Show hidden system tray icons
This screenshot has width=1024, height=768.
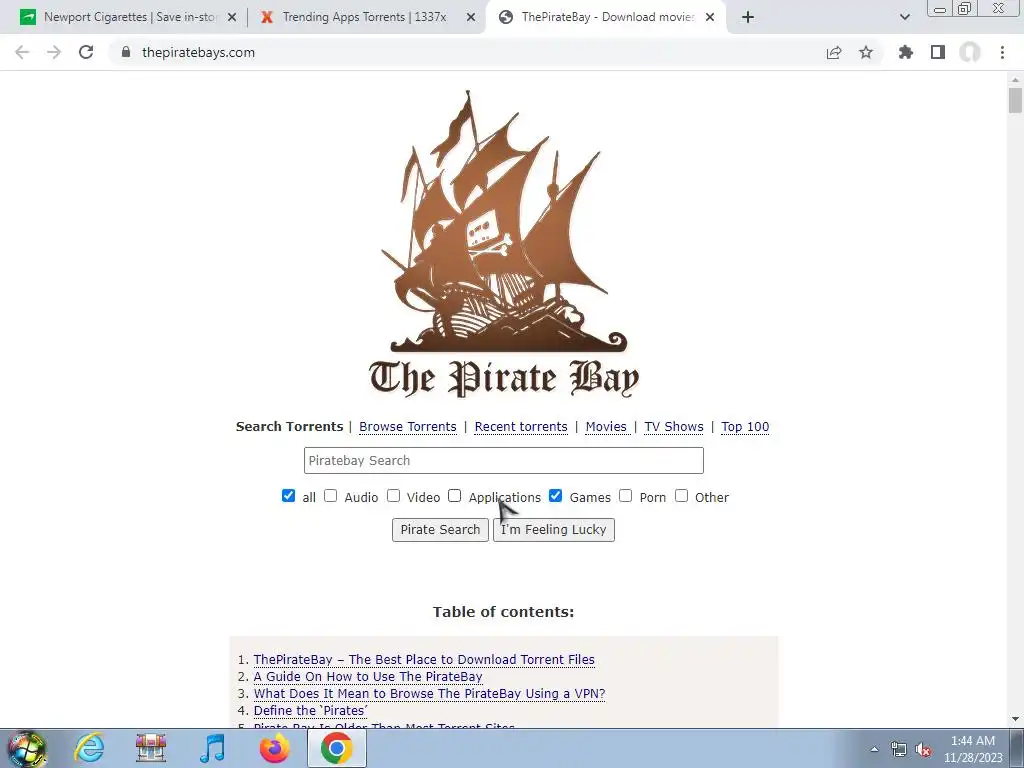[x=874, y=750]
